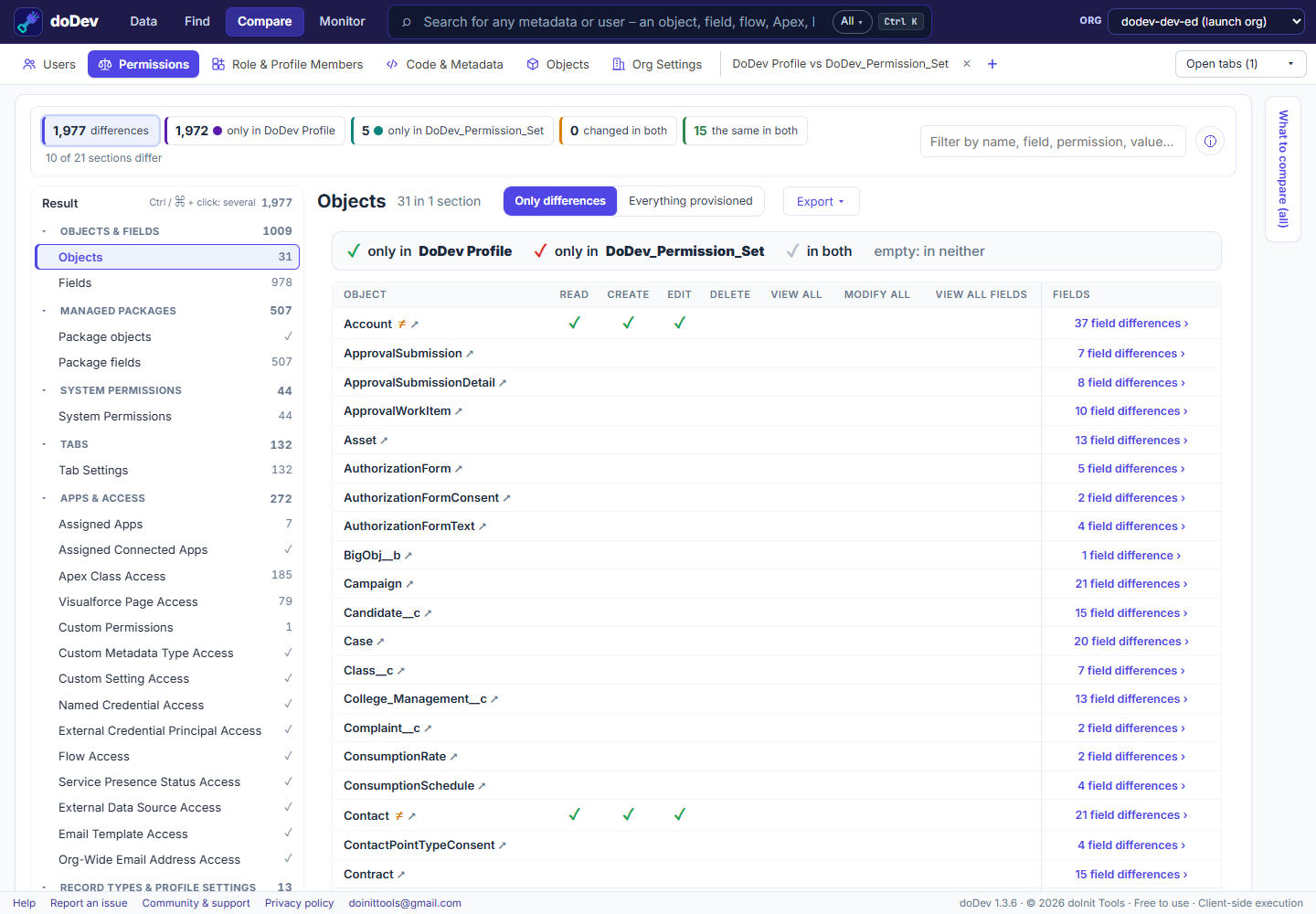The image size is (1316, 914).
Task: Switch to the Monitor menu
Action: coord(342,21)
